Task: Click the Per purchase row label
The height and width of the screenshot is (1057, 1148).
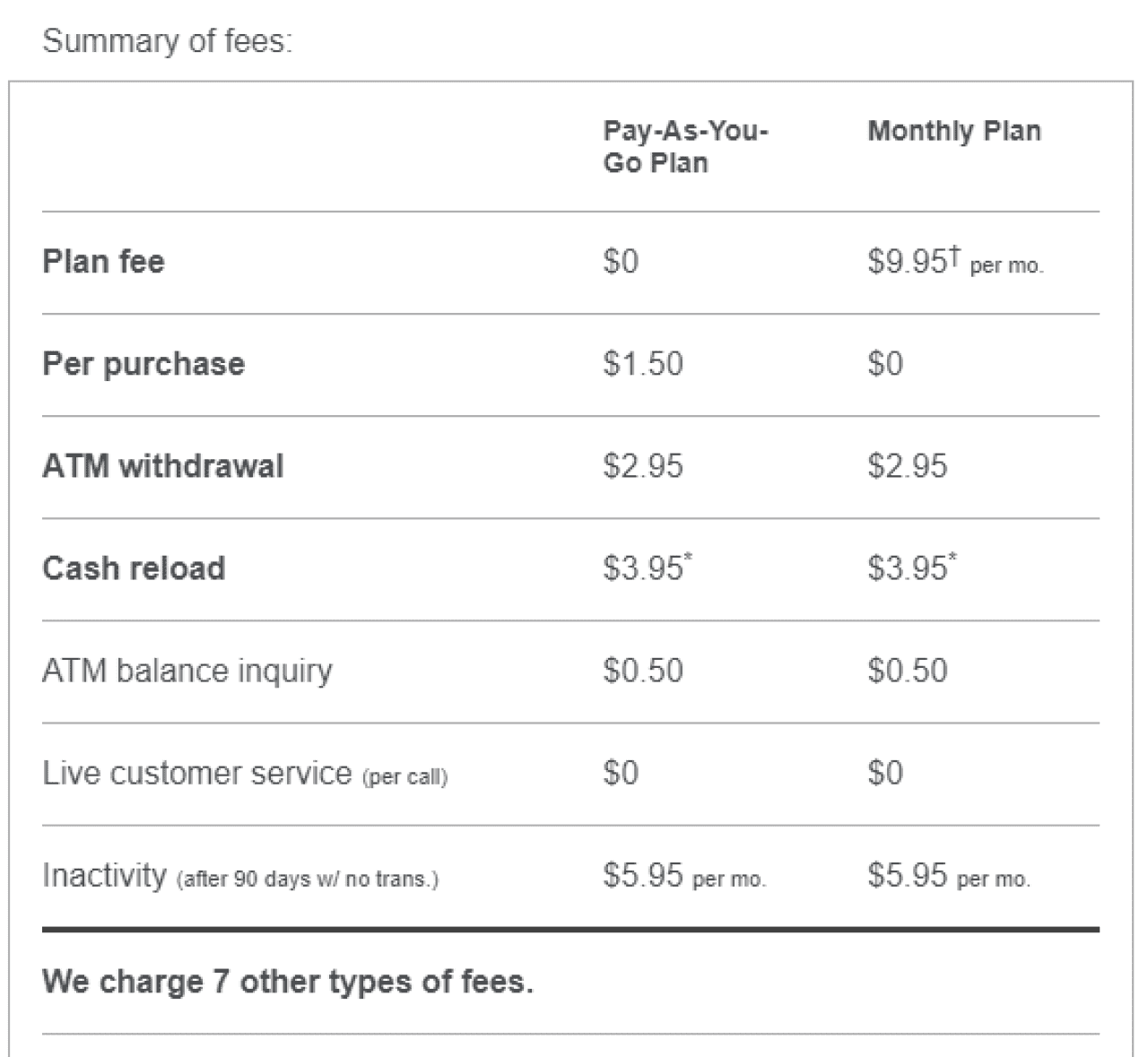Action: (143, 364)
